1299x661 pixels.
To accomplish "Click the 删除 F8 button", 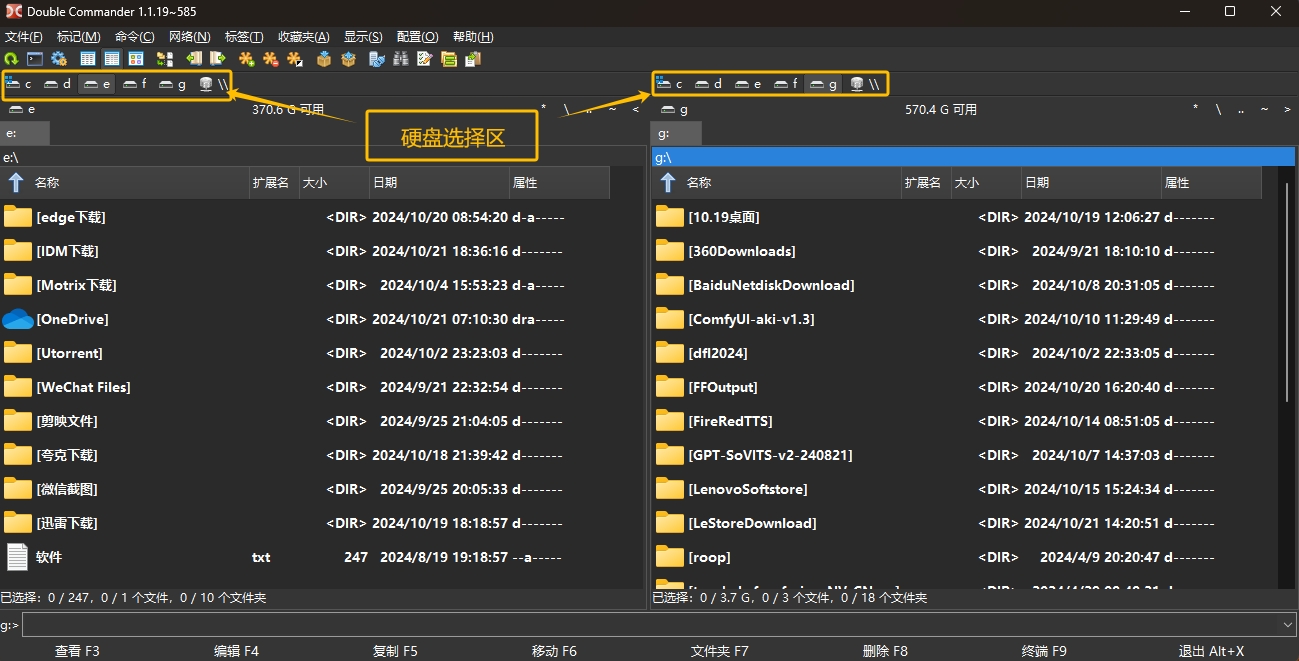I will [x=885, y=651].
